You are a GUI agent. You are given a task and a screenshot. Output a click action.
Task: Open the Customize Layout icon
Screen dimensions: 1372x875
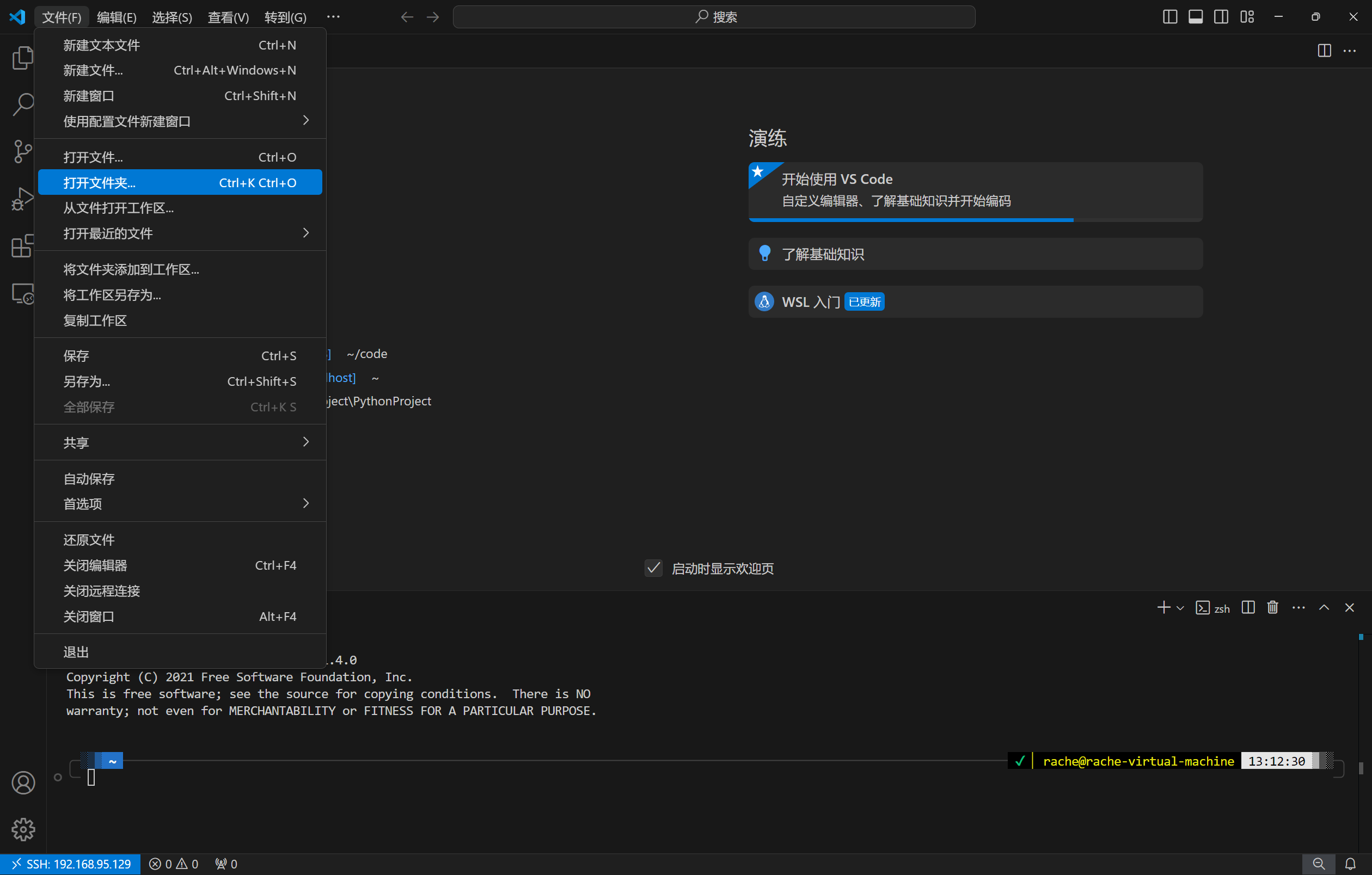point(1247,17)
